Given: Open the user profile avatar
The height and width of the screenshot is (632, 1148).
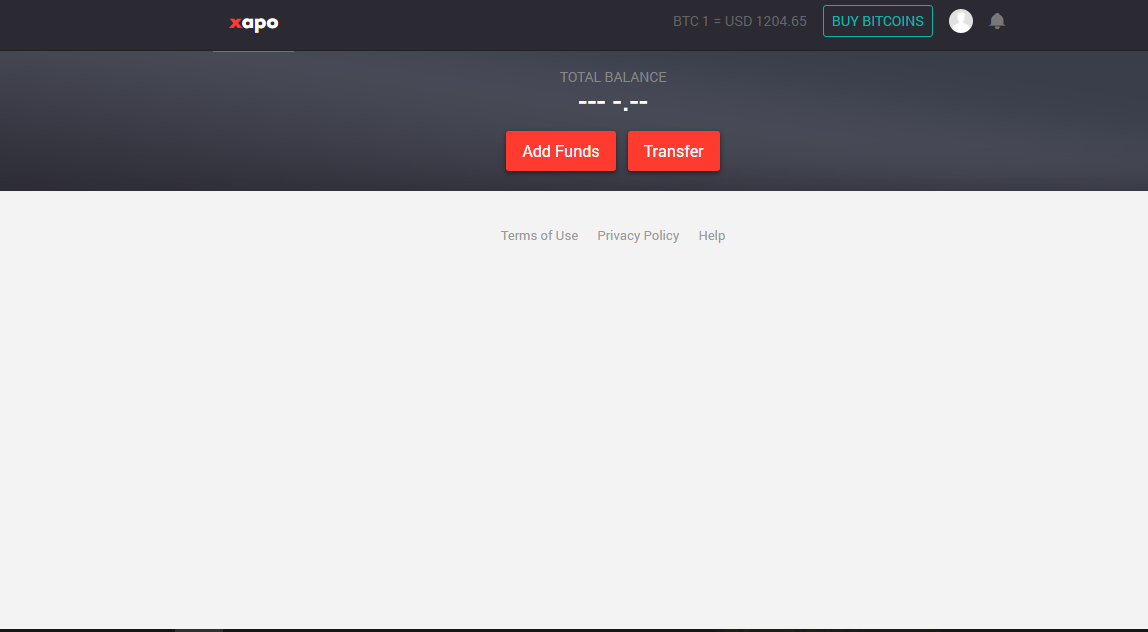Looking at the screenshot, I should [961, 21].
